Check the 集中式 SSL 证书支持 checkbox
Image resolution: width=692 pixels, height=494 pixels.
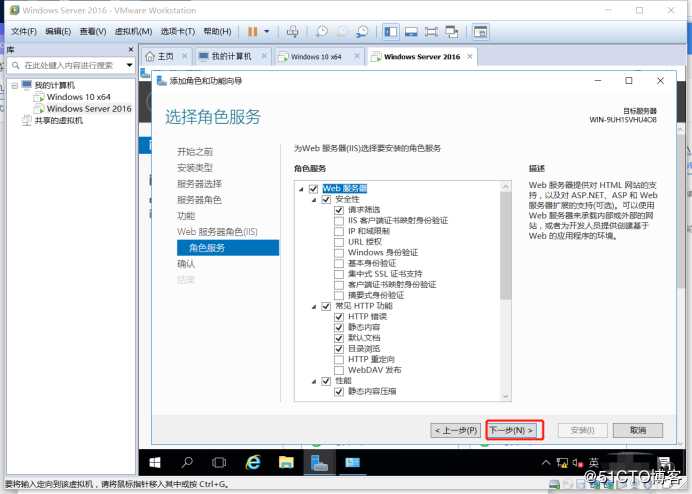(x=339, y=274)
